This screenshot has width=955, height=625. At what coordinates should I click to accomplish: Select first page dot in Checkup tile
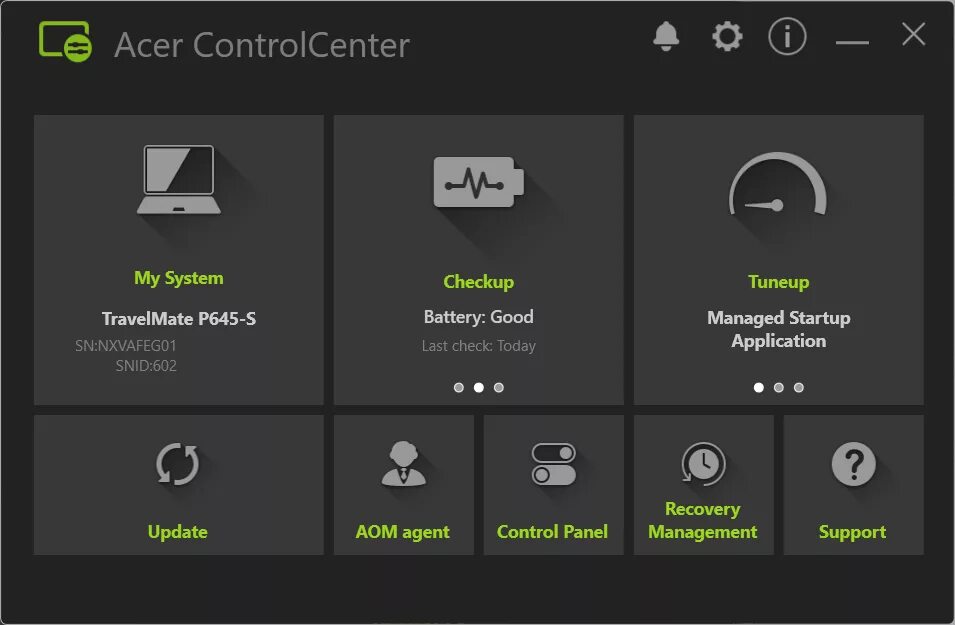tap(459, 387)
